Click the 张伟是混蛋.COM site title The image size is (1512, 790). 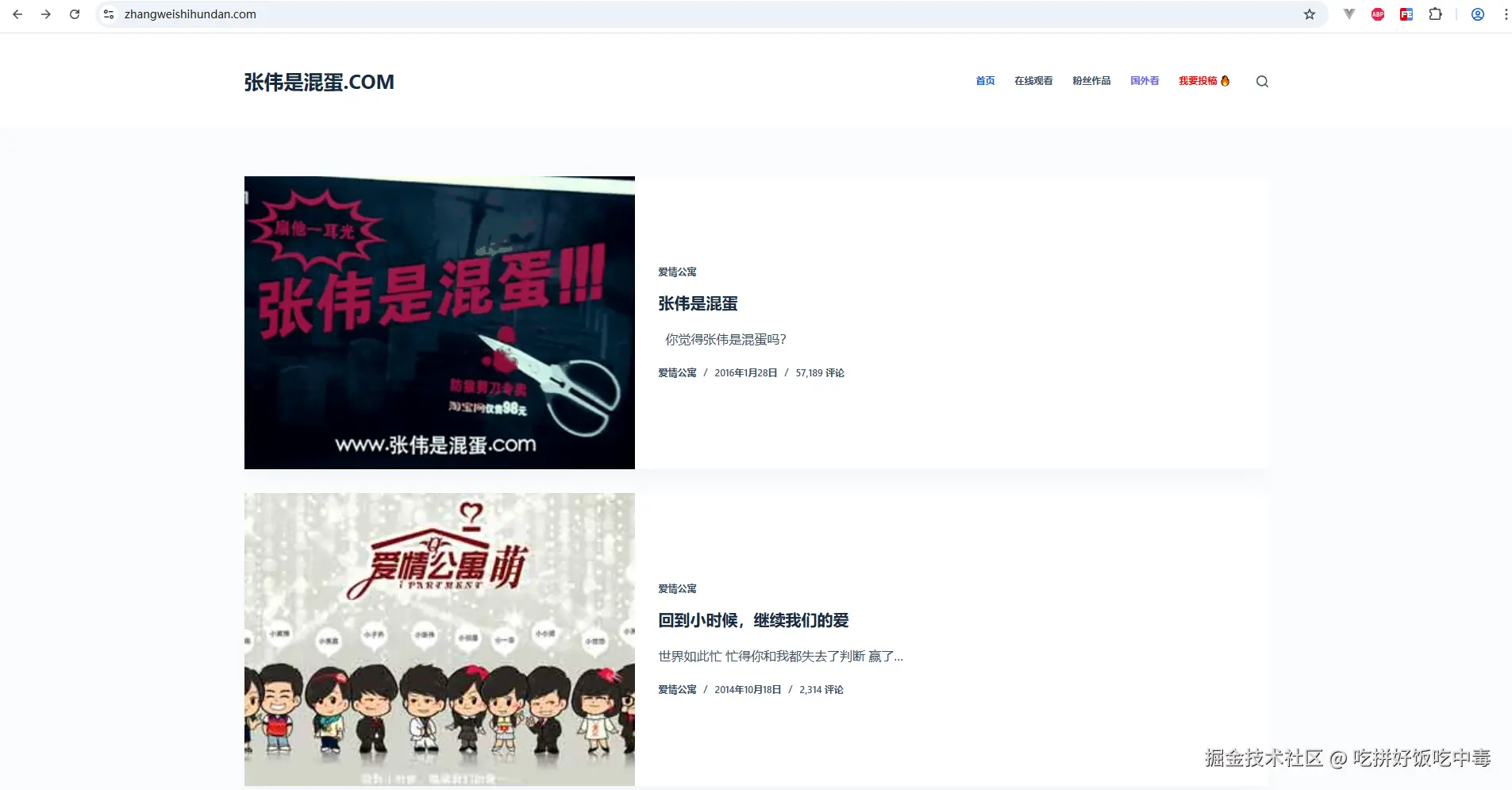pyautogui.click(x=319, y=81)
